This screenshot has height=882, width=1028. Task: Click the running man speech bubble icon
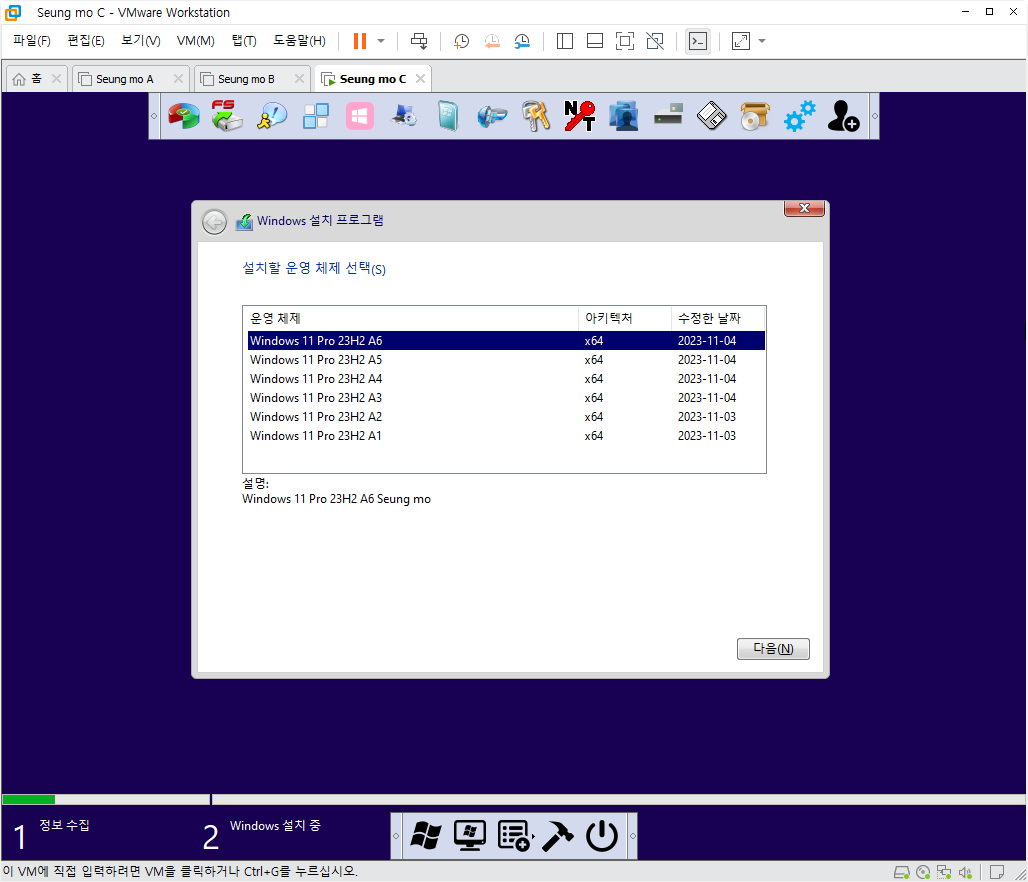click(x=271, y=116)
